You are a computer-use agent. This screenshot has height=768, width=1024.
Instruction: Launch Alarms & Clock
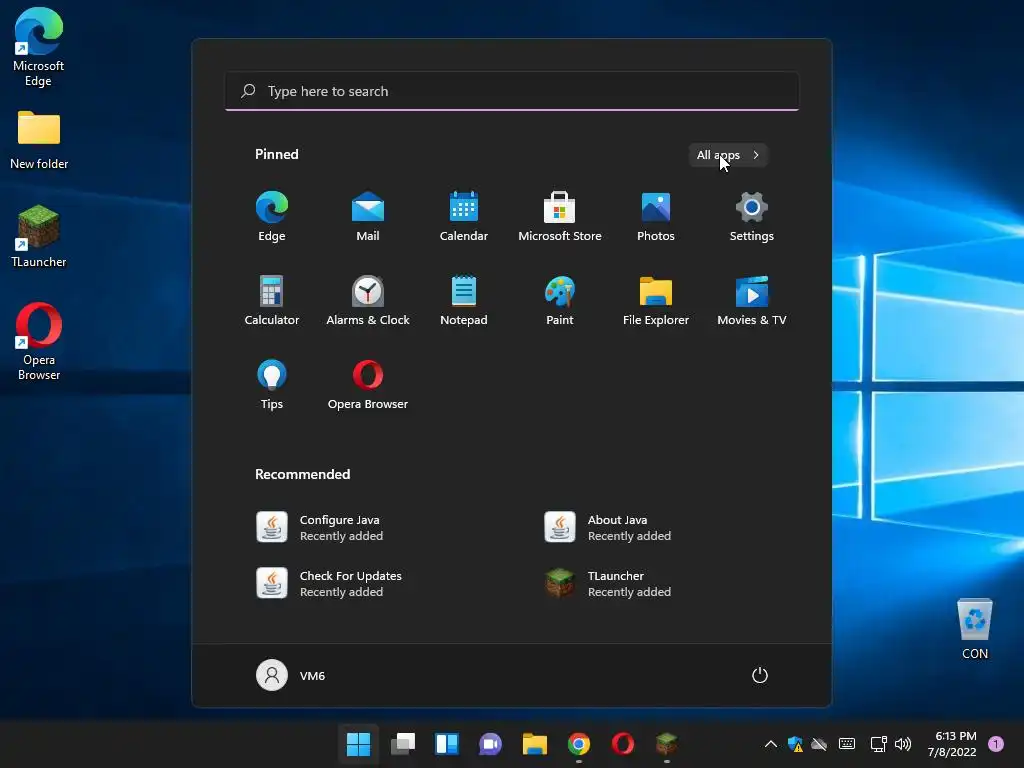click(x=368, y=300)
